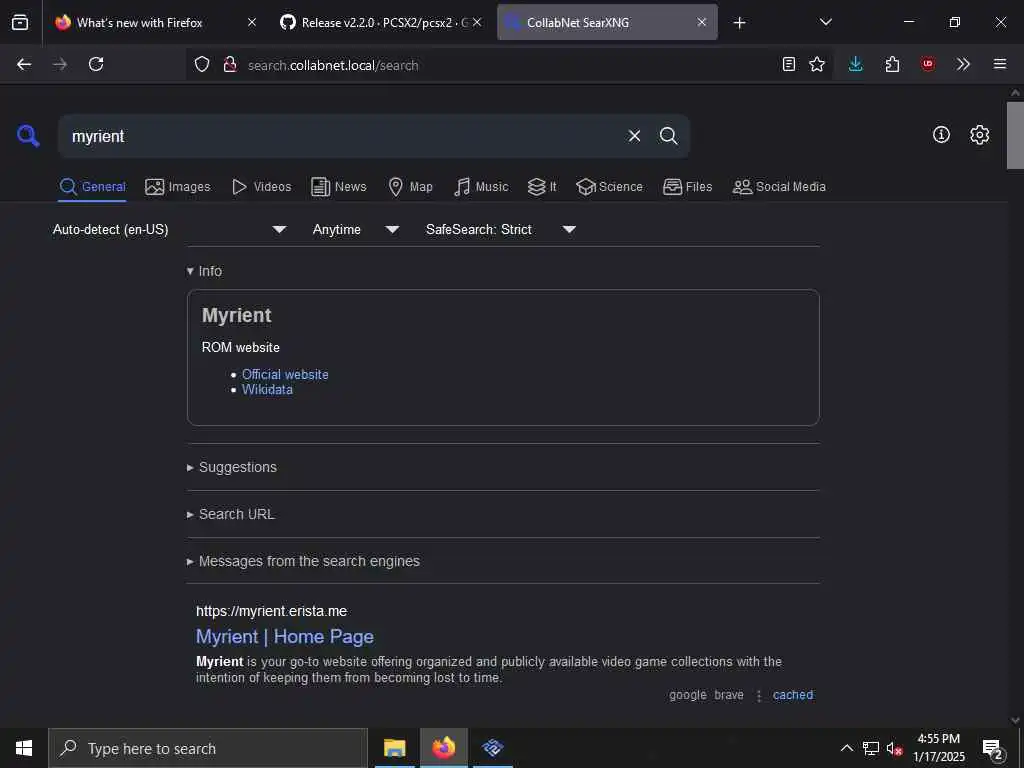Show more tools with the double-chevron icon

tap(963, 64)
